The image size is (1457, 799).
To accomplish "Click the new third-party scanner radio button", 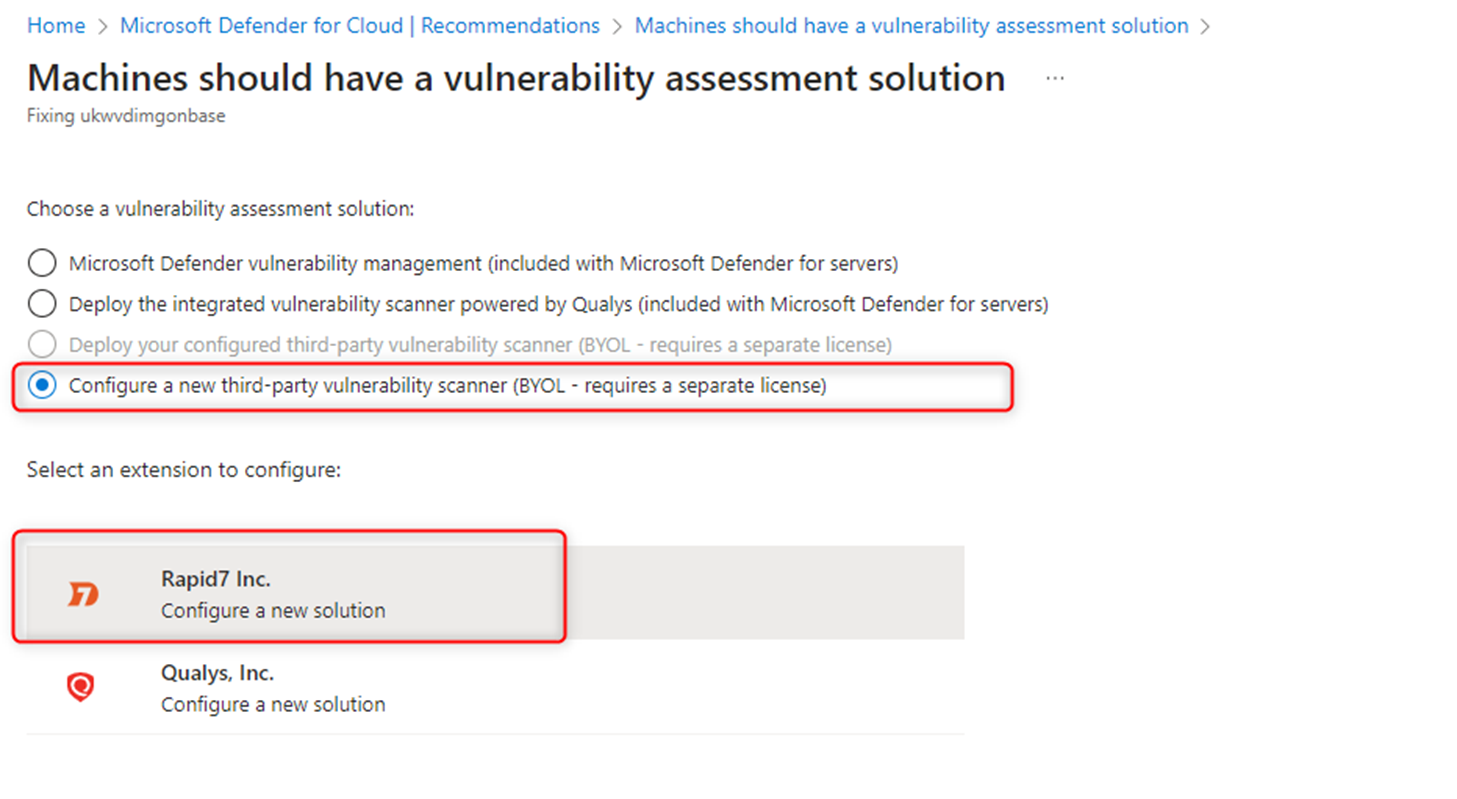I will click(x=41, y=384).
